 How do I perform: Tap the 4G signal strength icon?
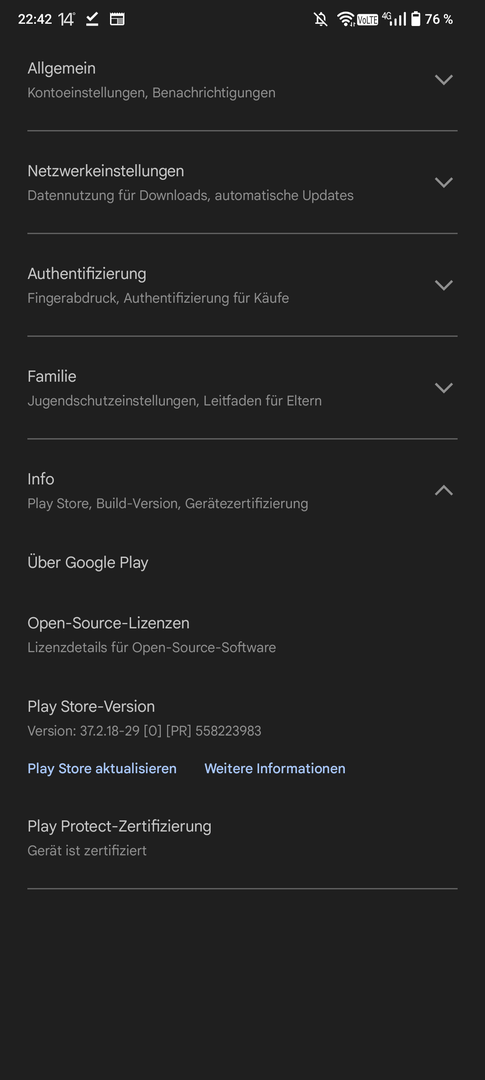tap(394, 19)
